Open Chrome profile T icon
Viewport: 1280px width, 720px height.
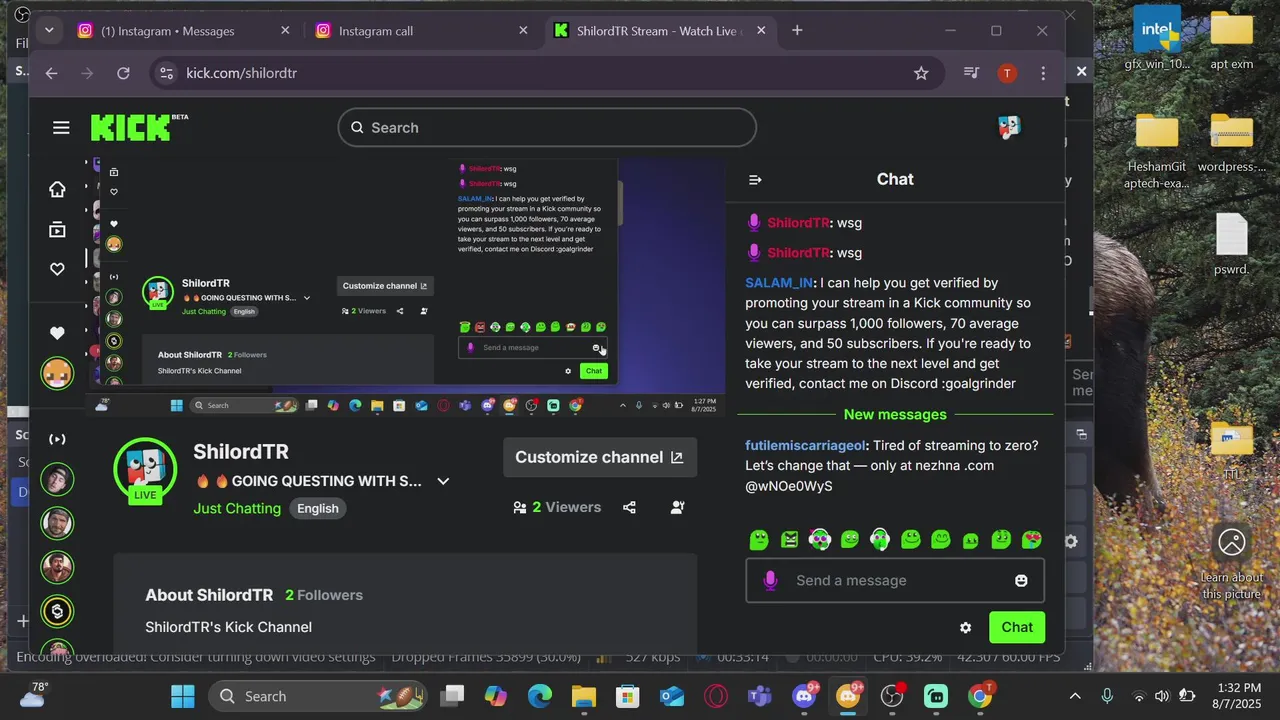coord(1007,73)
